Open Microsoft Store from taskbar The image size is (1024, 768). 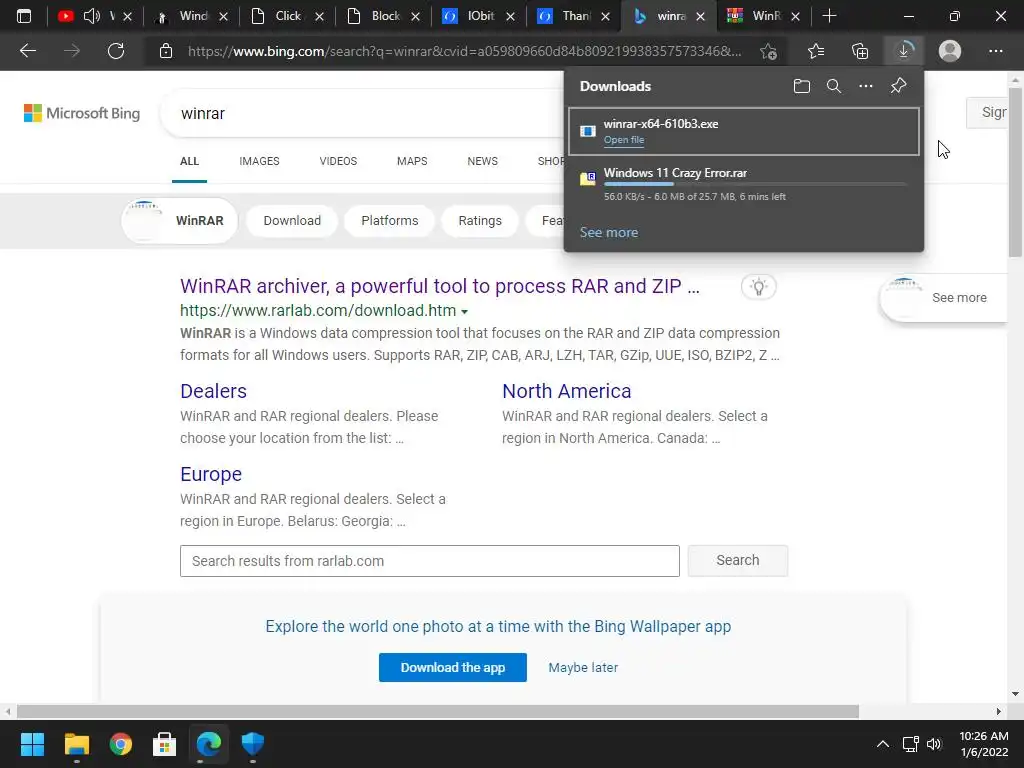(x=165, y=744)
